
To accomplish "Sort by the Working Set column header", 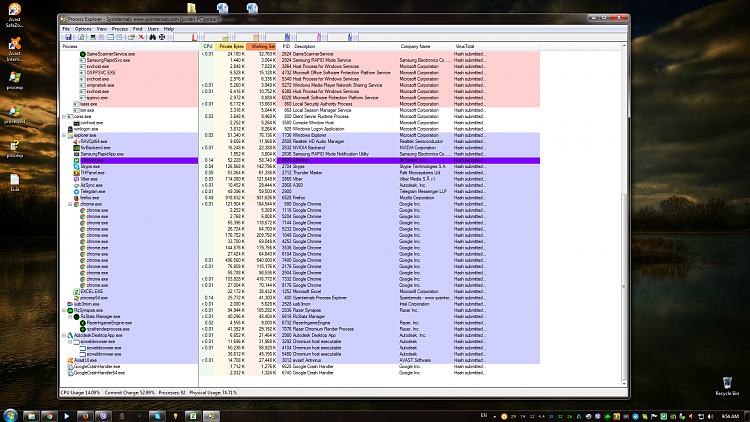I will pyautogui.click(x=262, y=46).
